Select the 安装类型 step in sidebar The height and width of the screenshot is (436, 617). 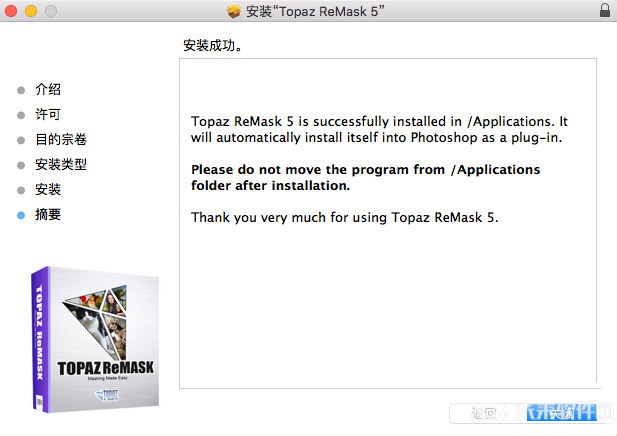pyautogui.click(x=61, y=164)
